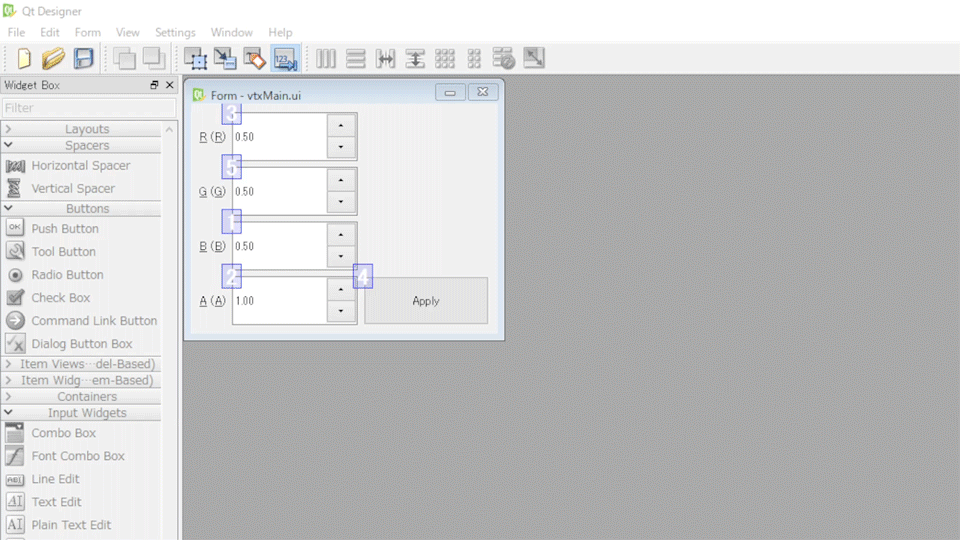Click the Widget Box filter field

[x=88, y=108]
